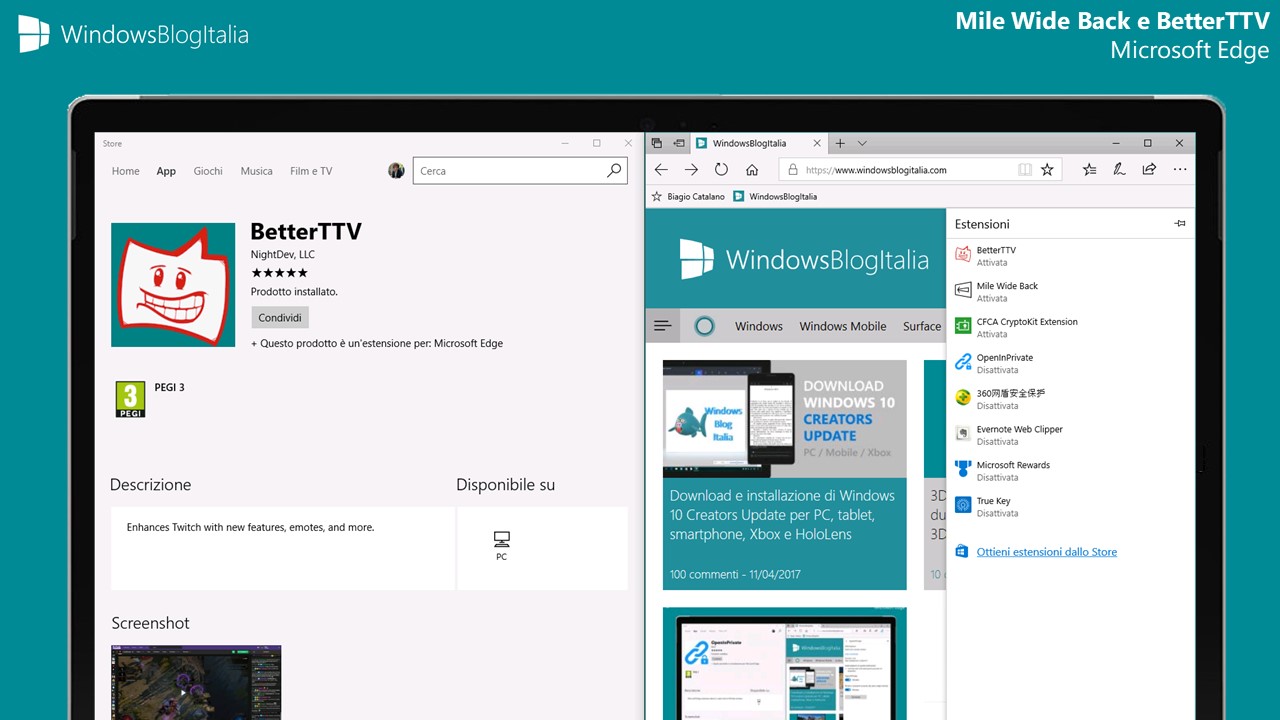This screenshot has width=1280, height=720.
Task: Open a new tab with the plus icon
Action: 840,143
